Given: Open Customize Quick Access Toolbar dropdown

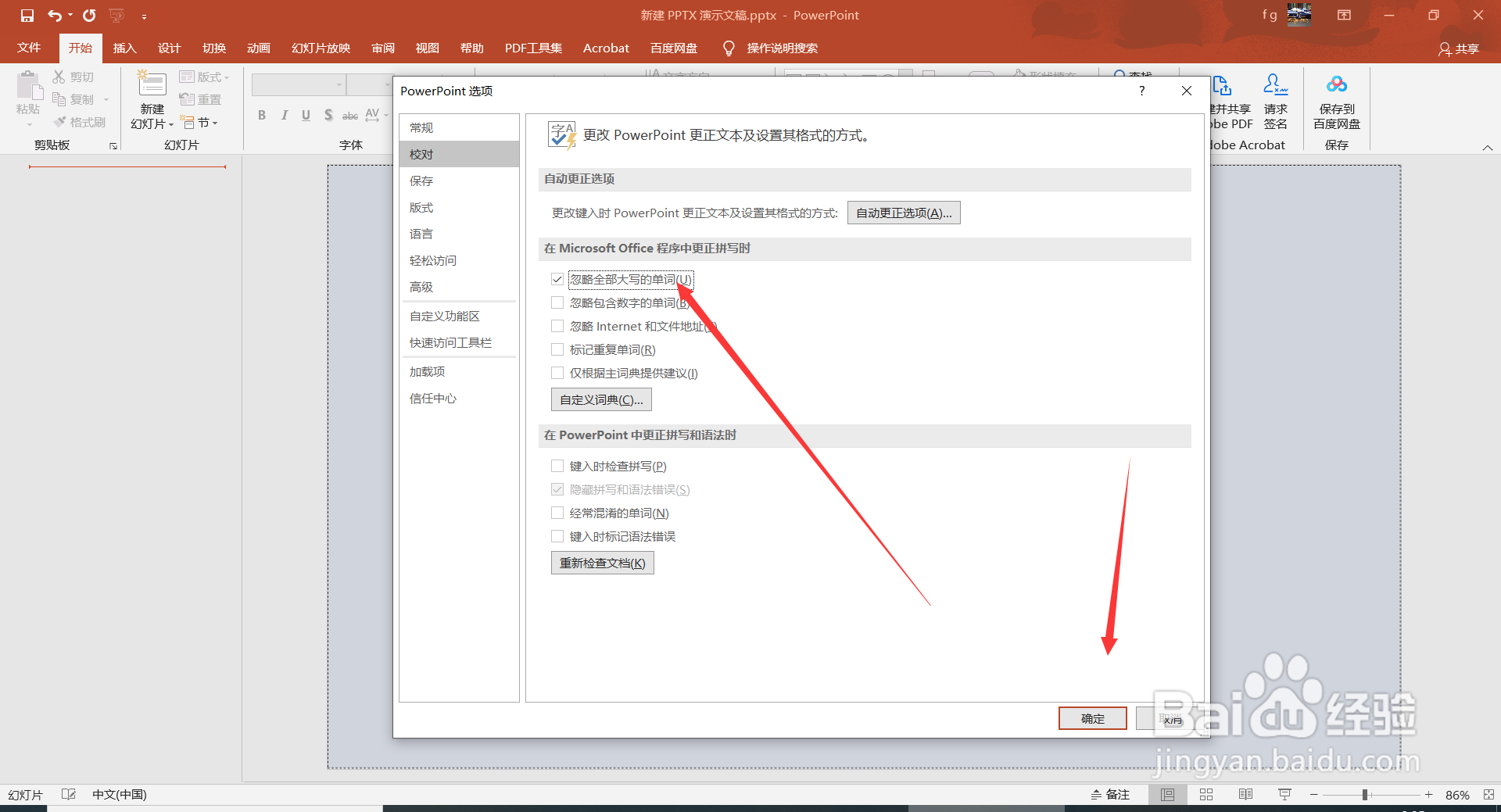Looking at the screenshot, I should click(x=144, y=16).
